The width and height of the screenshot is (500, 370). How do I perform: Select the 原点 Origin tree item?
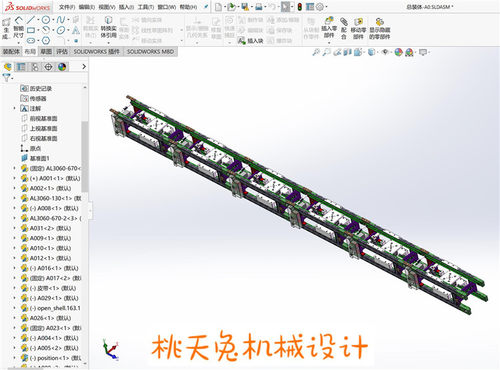tap(31, 148)
